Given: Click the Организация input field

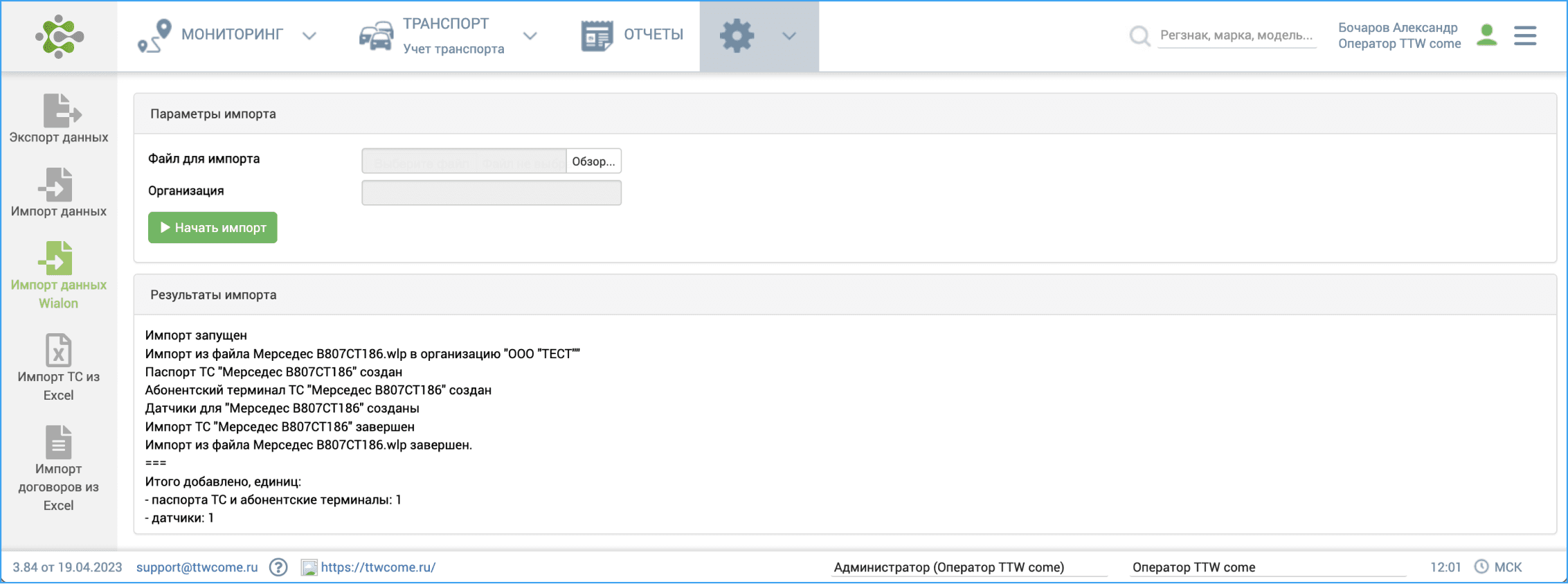Looking at the screenshot, I should pyautogui.click(x=492, y=193).
